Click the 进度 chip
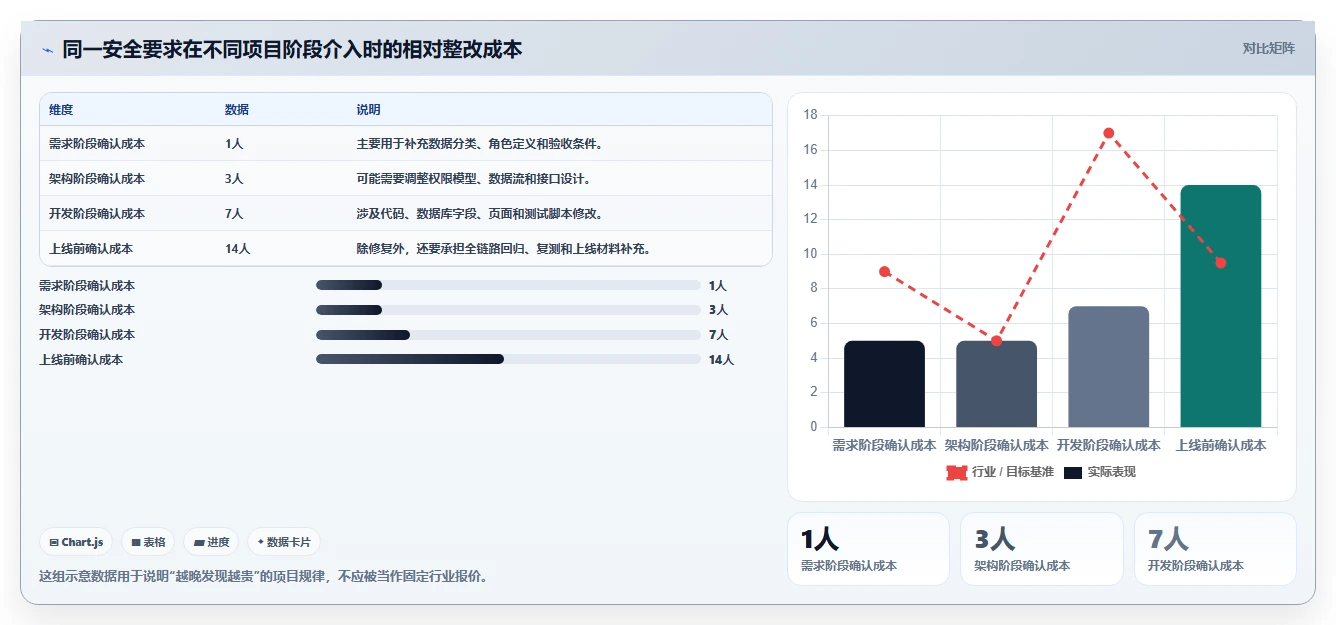Screen dimensions: 1336x625 [x=211, y=542]
